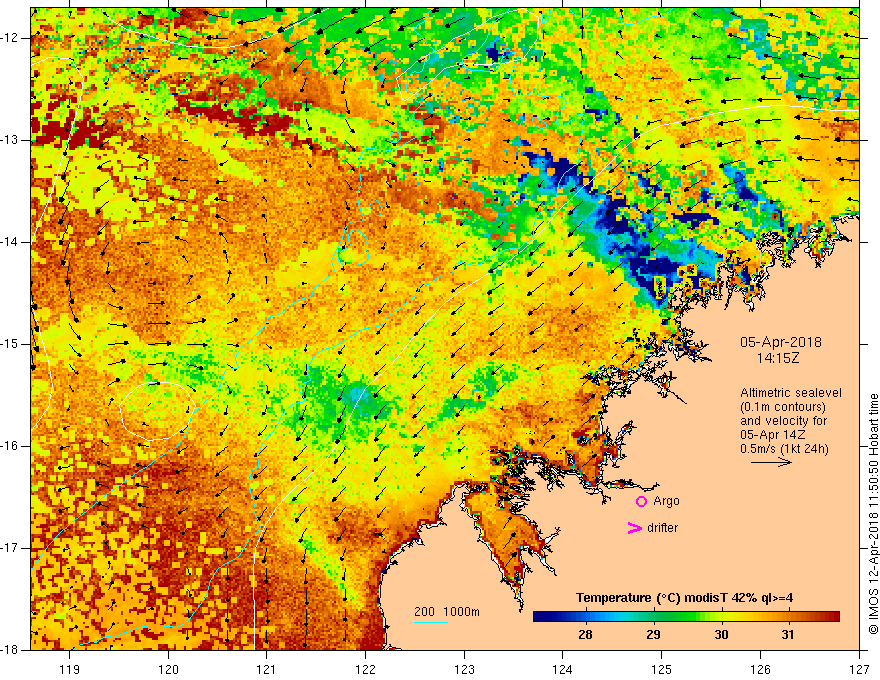Click the latitude axis label -17

coord(11,548)
